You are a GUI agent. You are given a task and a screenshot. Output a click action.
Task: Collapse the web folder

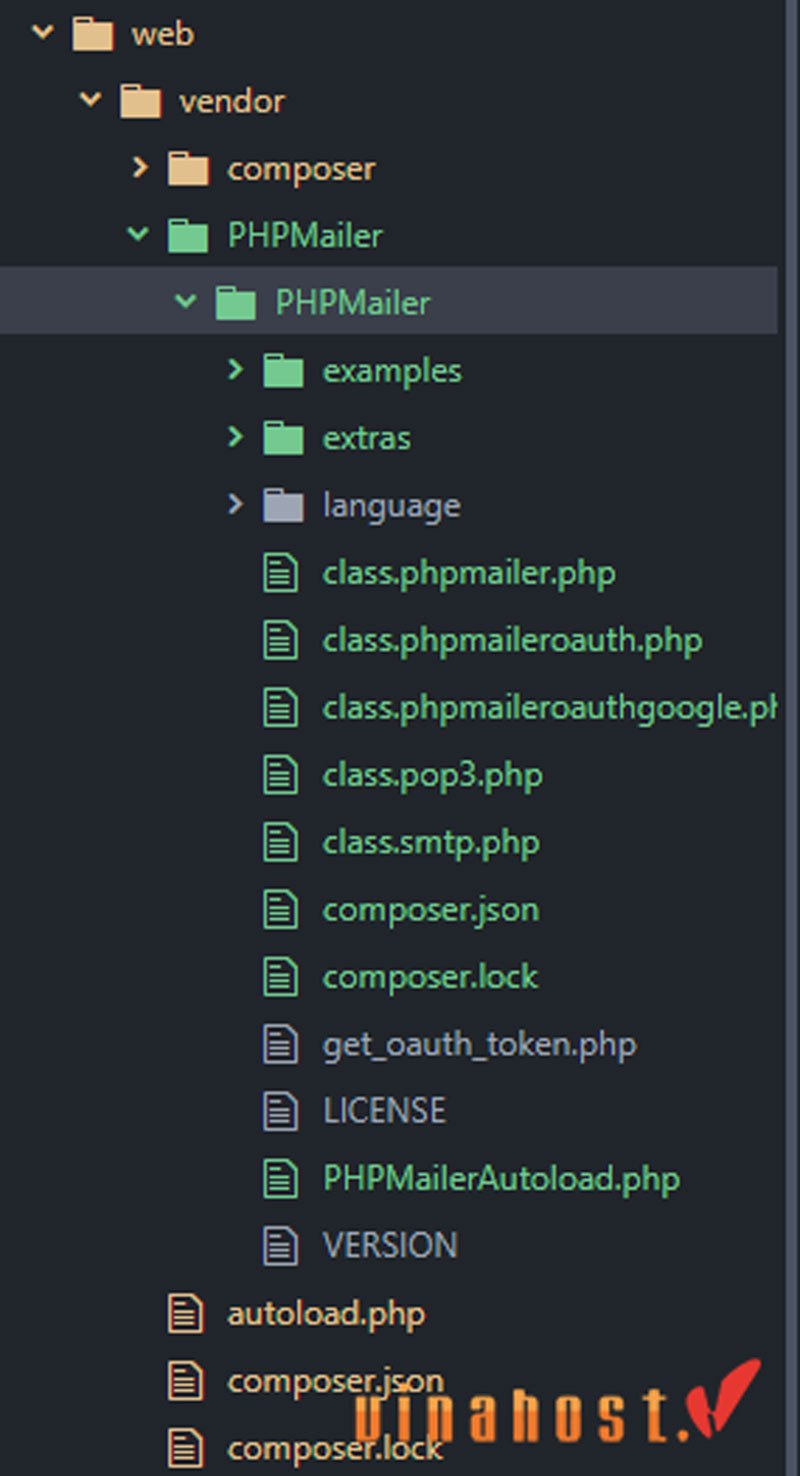point(41,33)
